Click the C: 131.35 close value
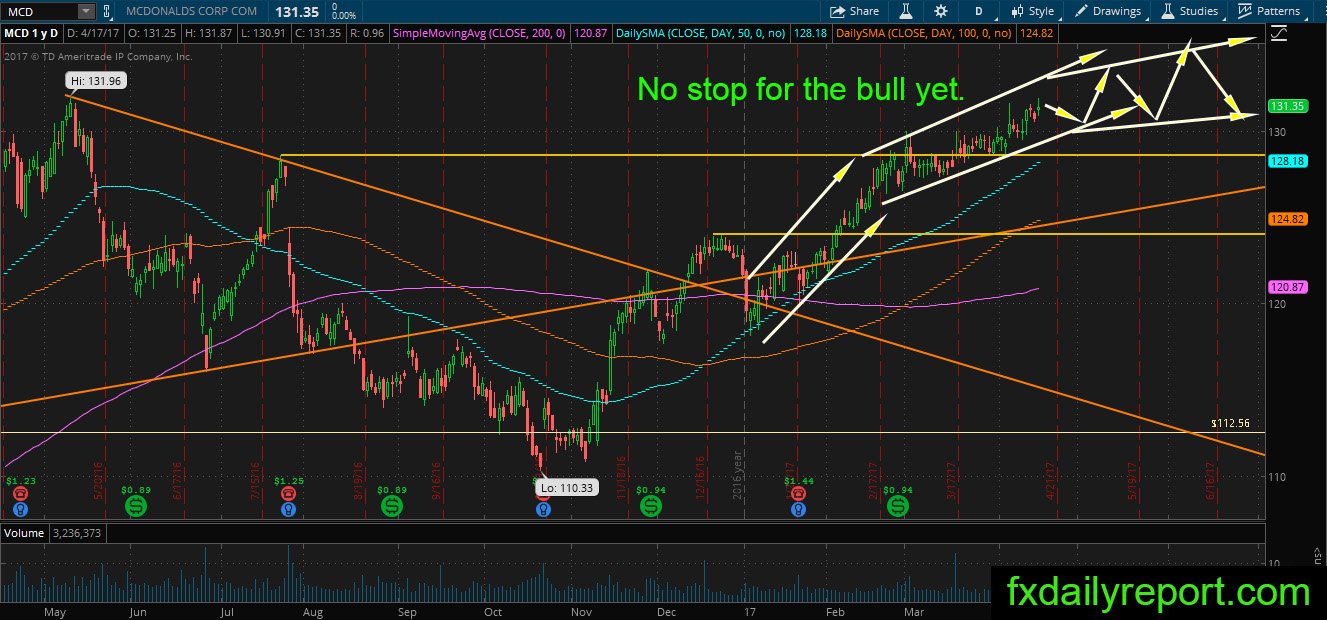 coord(318,33)
